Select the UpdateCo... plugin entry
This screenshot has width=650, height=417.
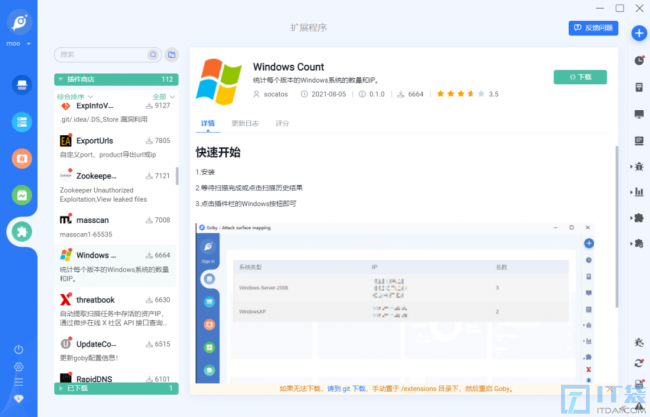pos(115,350)
